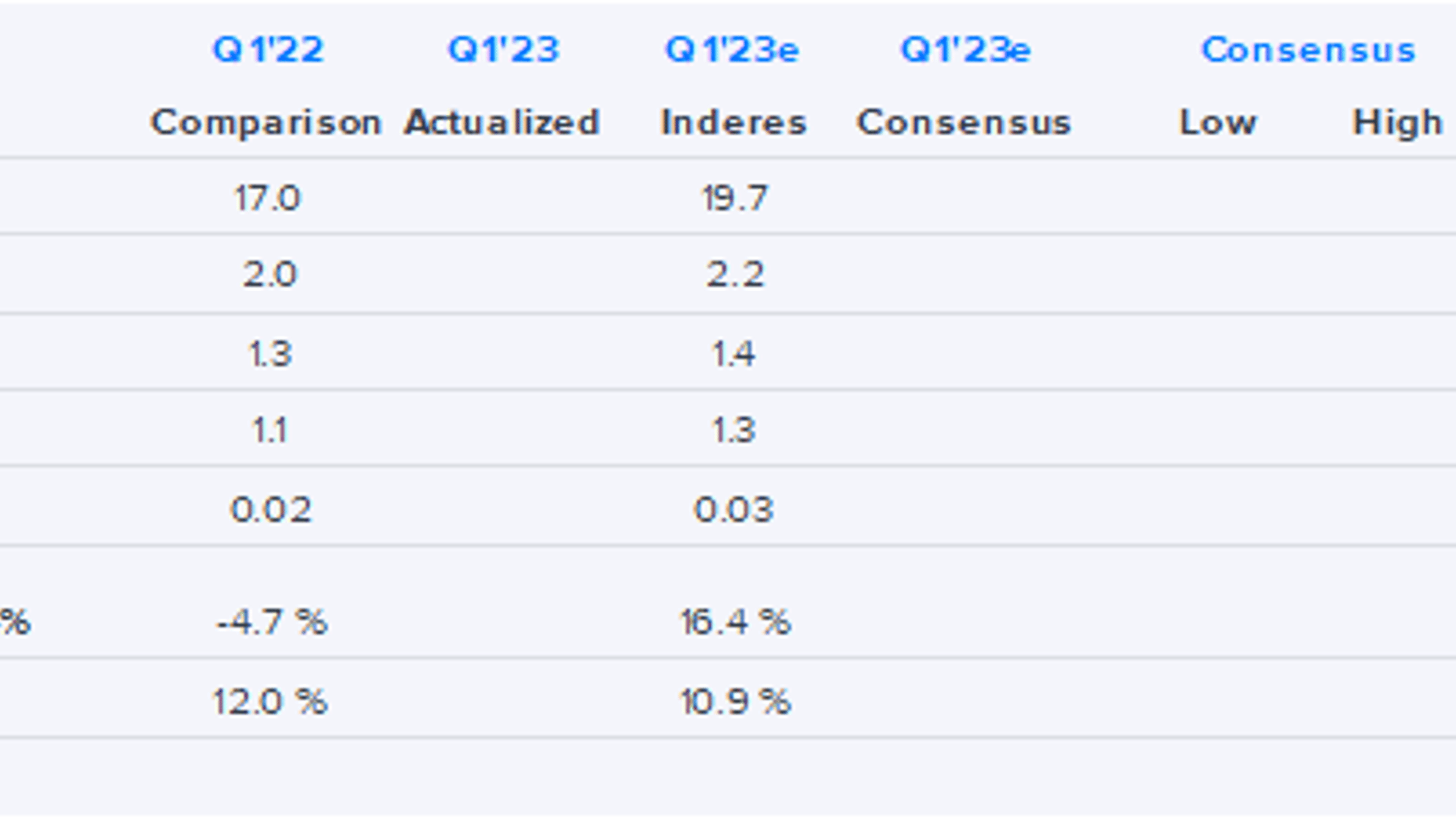Select the 17.0 value in the Comparison column
This screenshot has width=1456, height=819.
coord(267,198)
